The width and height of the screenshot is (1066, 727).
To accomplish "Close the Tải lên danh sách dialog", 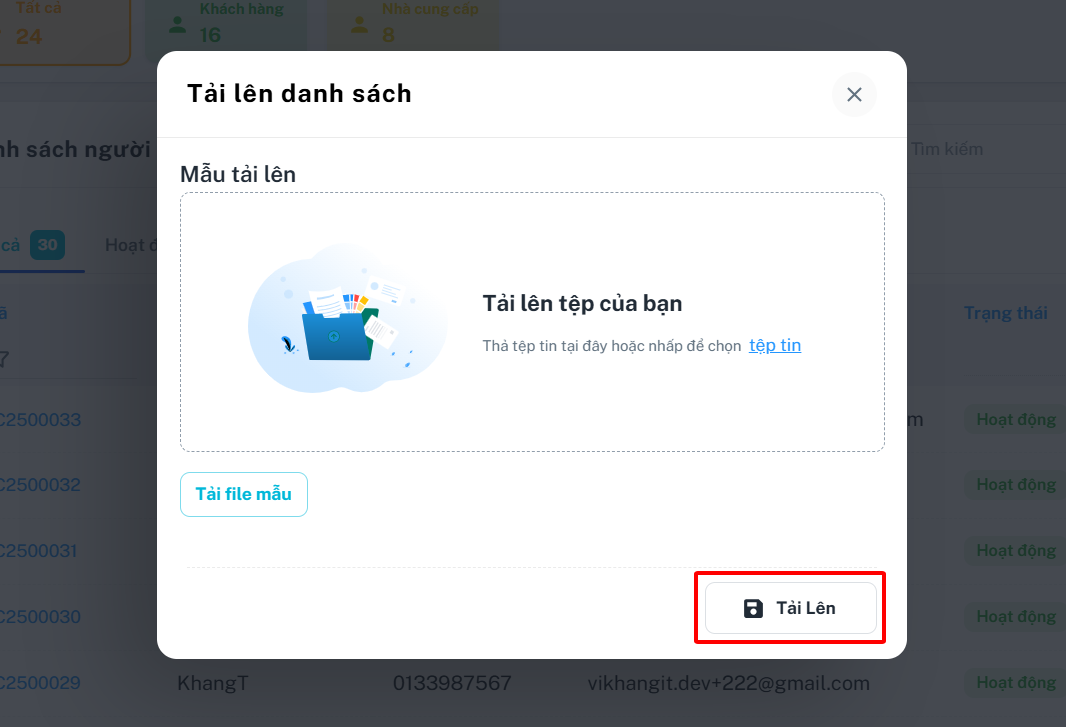I will coord(854,95).
